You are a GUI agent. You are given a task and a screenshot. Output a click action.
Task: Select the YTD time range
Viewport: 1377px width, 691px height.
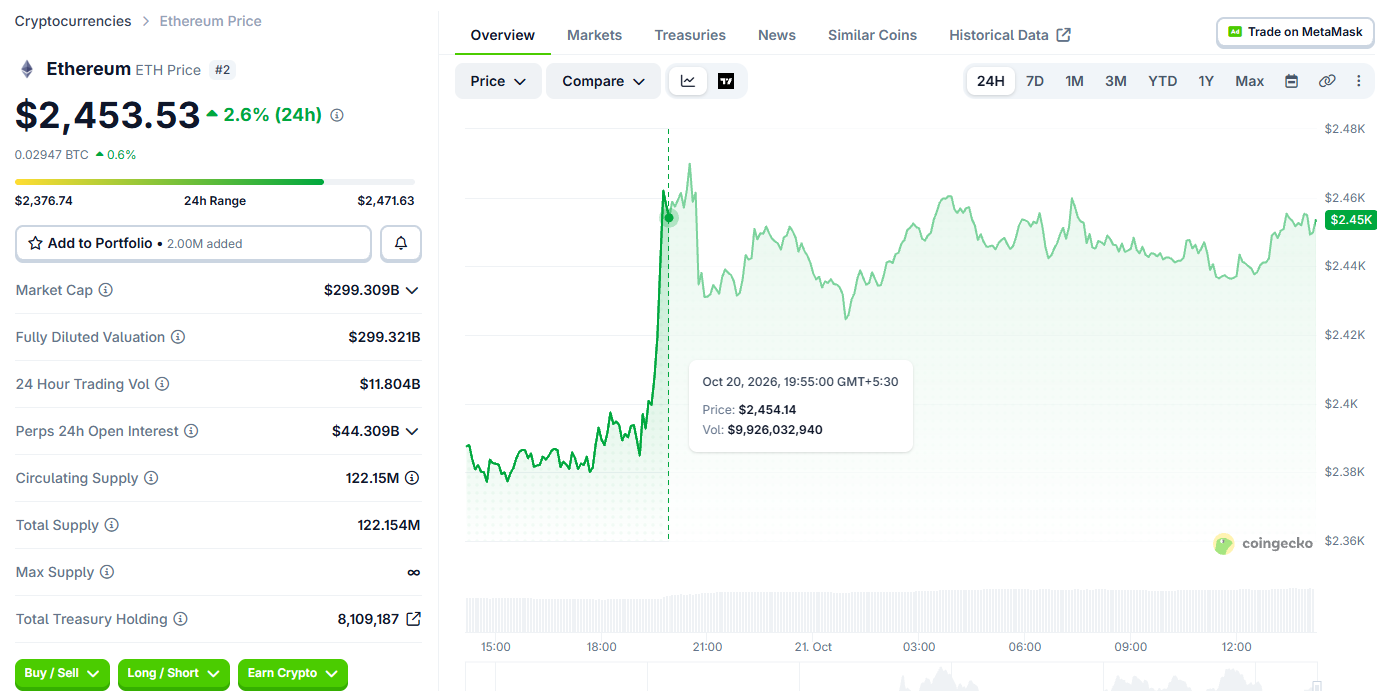coord(1163,81)
